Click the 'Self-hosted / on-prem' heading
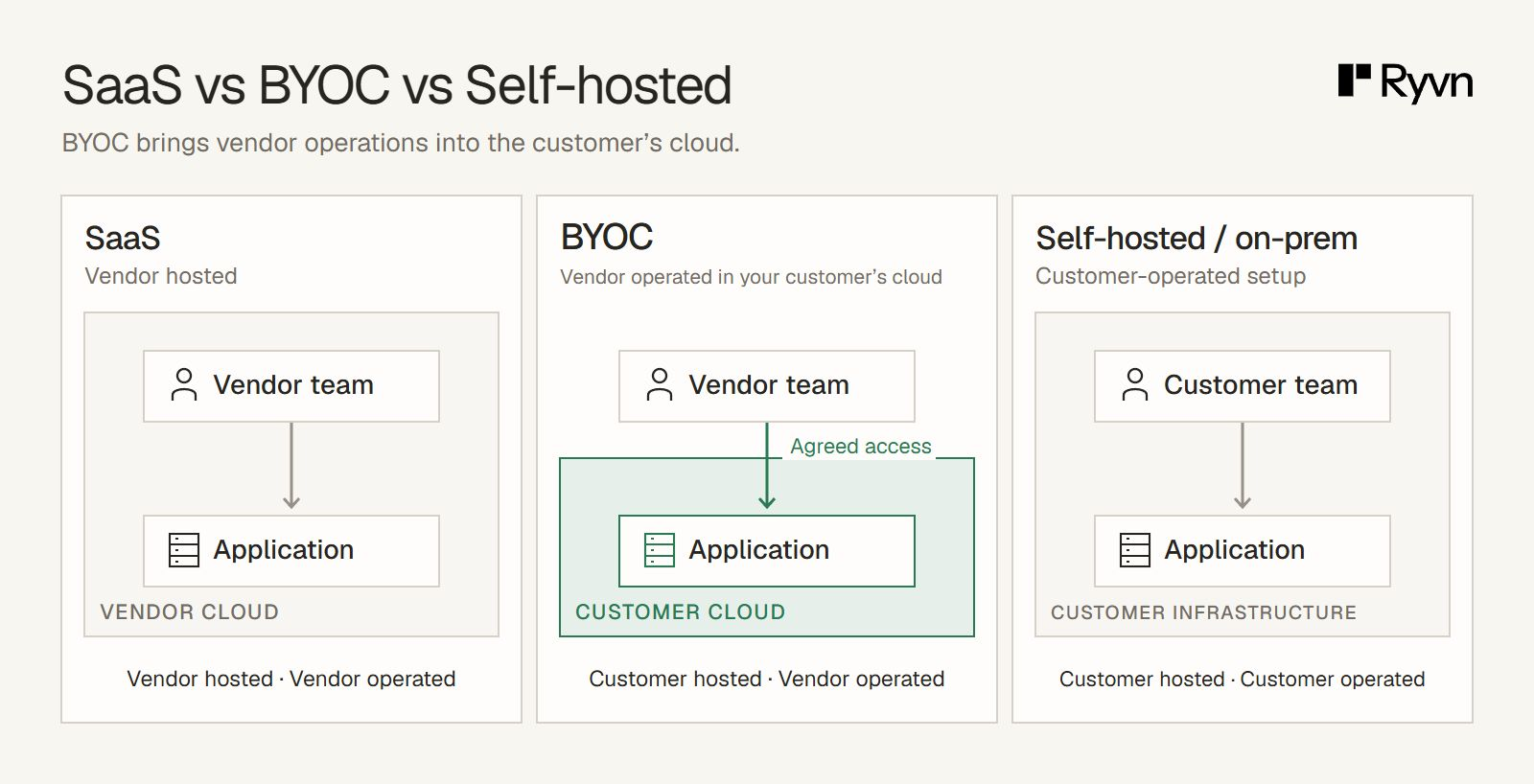Screen dimensions: 1534x784 1197,238
